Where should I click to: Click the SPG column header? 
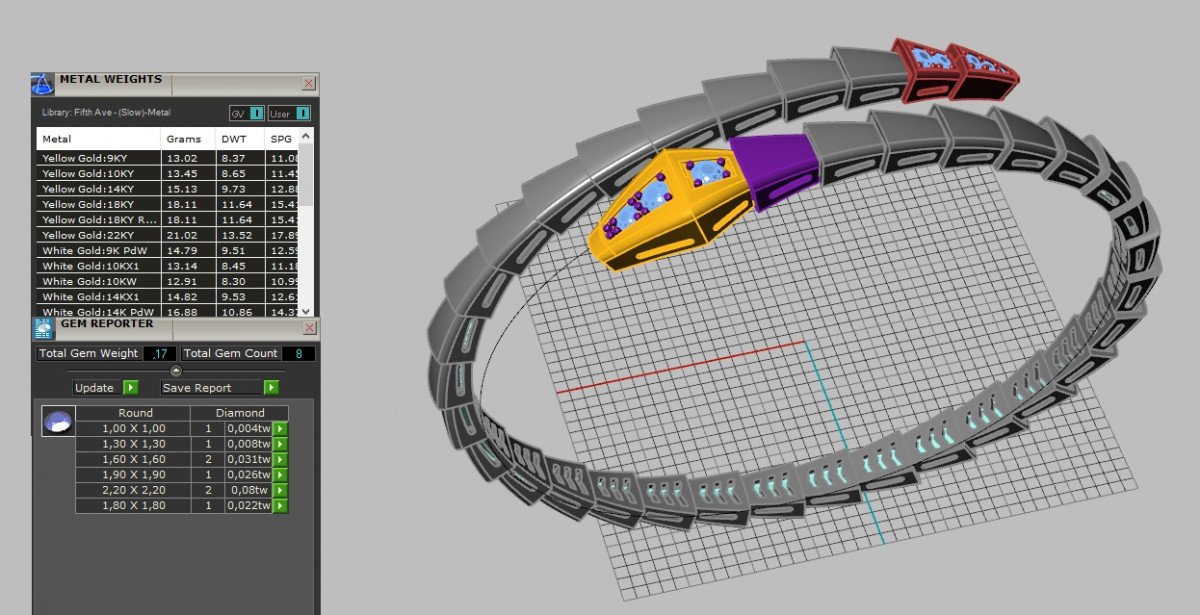tap(282, 139)
